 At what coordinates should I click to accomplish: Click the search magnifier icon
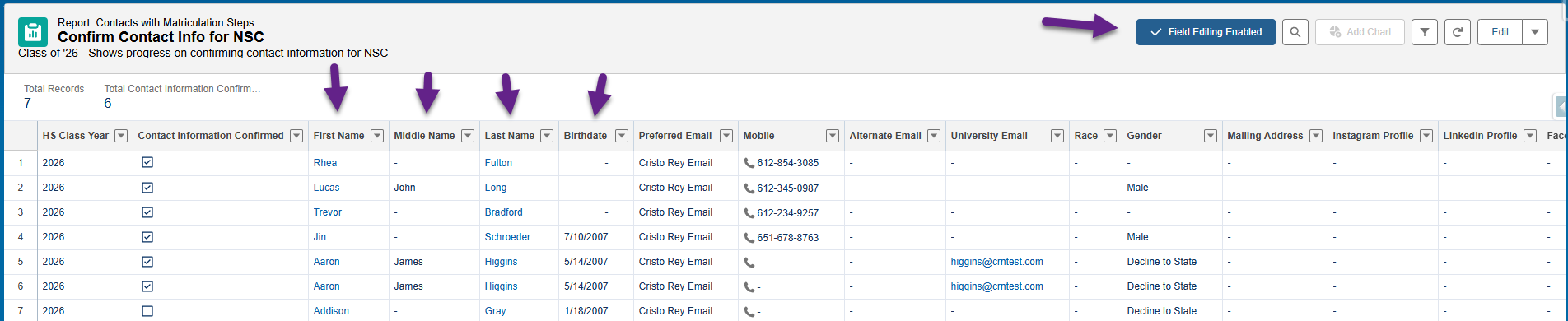coord(1295,32)
